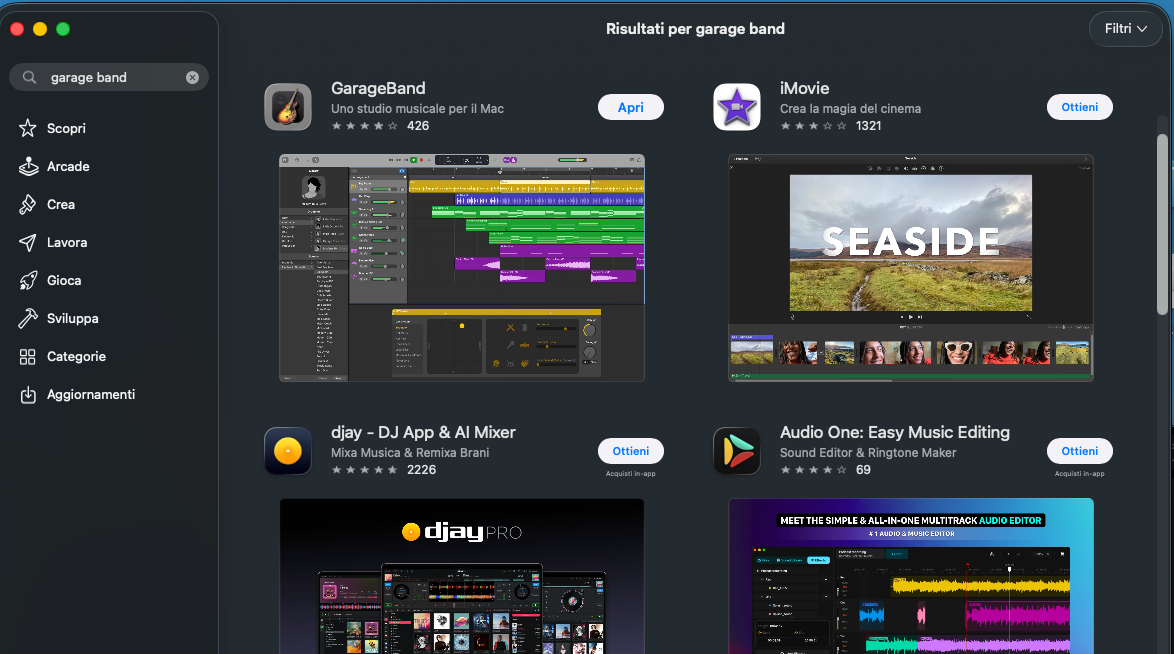Go to Aggiornamenti in the sidebar

click(91, 395)
